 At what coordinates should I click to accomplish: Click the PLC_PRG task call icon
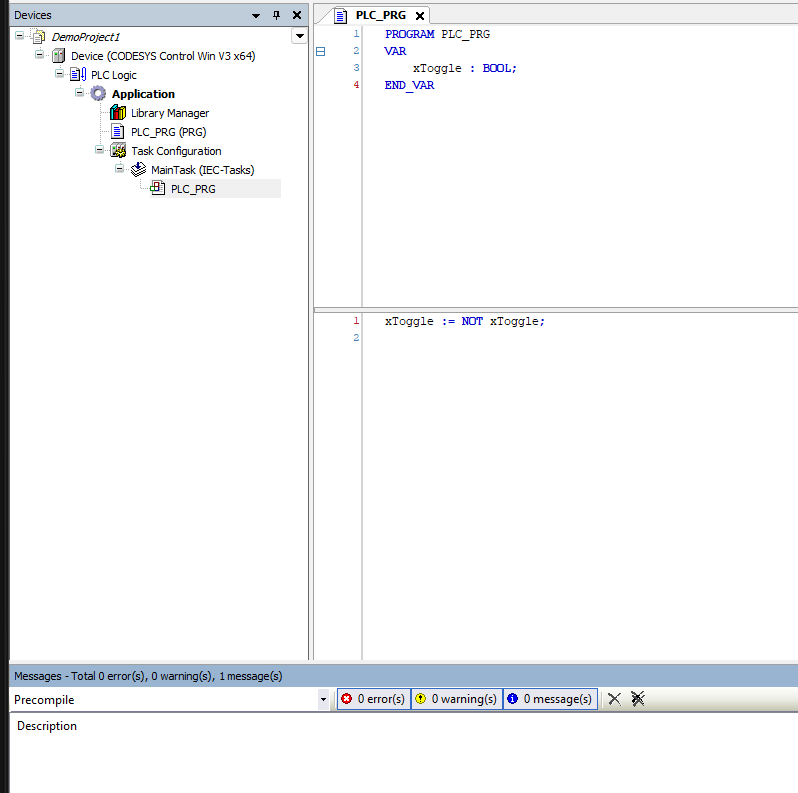click(x=158, y=188)
